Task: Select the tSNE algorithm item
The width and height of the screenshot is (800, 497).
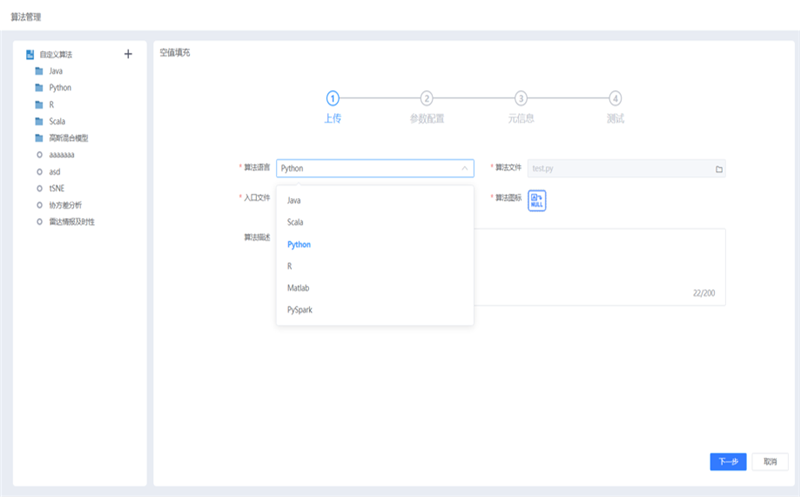Action: click(x=58, y=188)
